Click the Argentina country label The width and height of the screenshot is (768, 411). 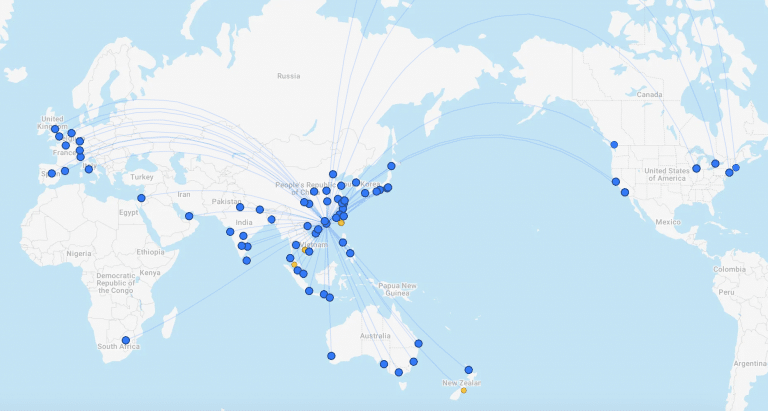point(750,364)
